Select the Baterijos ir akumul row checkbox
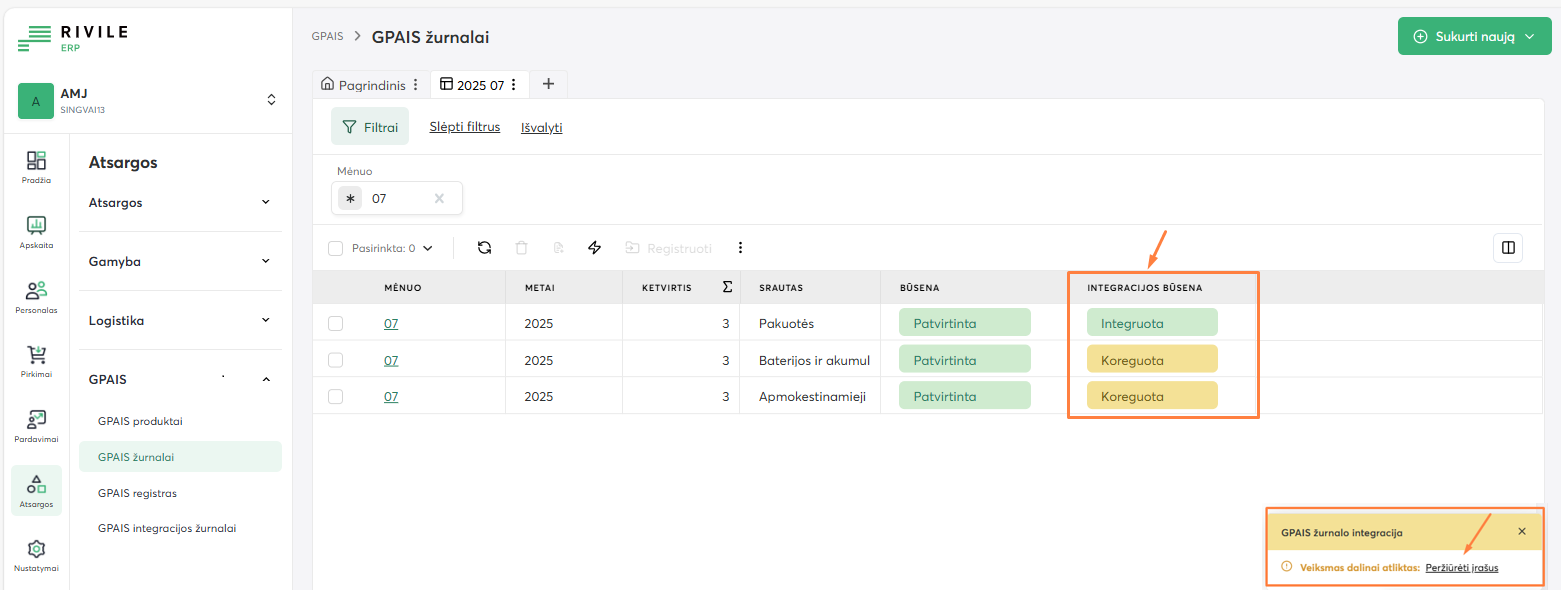 click(x=336, y=360)
